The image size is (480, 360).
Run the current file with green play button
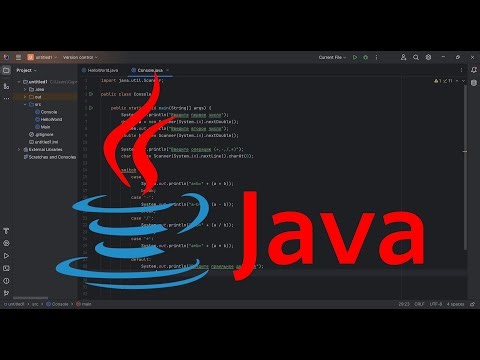coord(355,57)
